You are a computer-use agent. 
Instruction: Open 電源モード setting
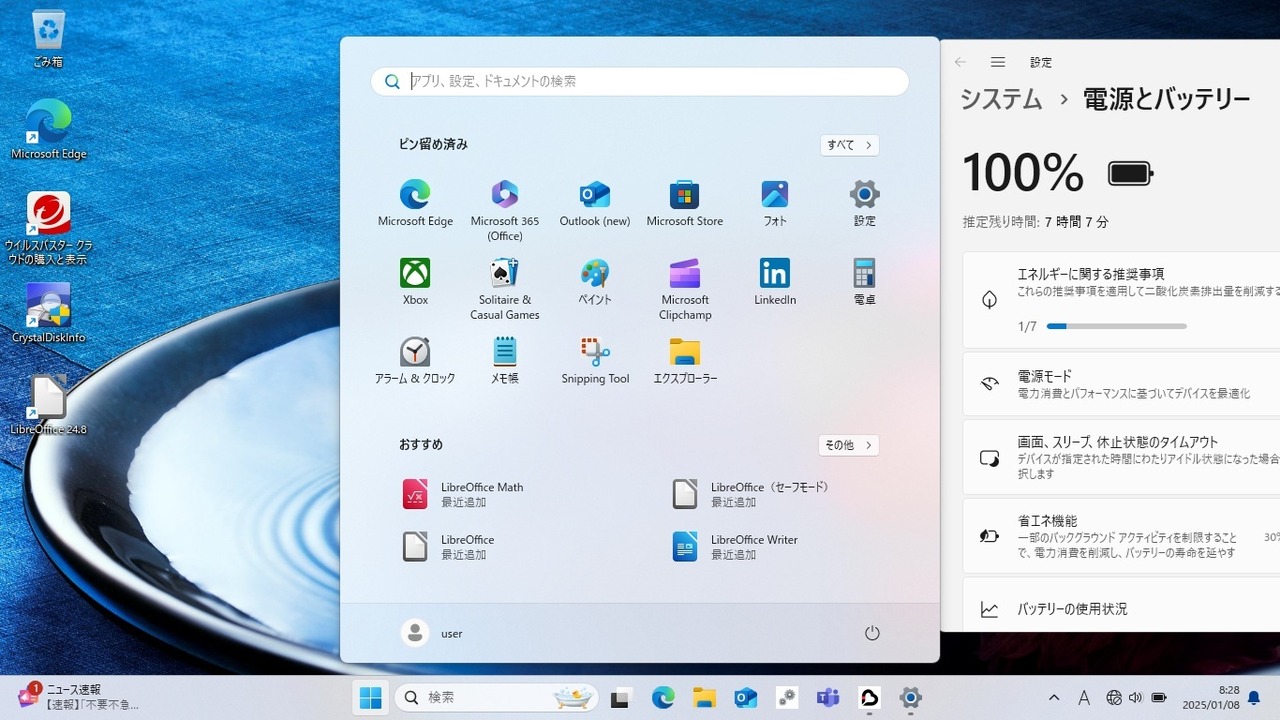[x=1121, y=384]
